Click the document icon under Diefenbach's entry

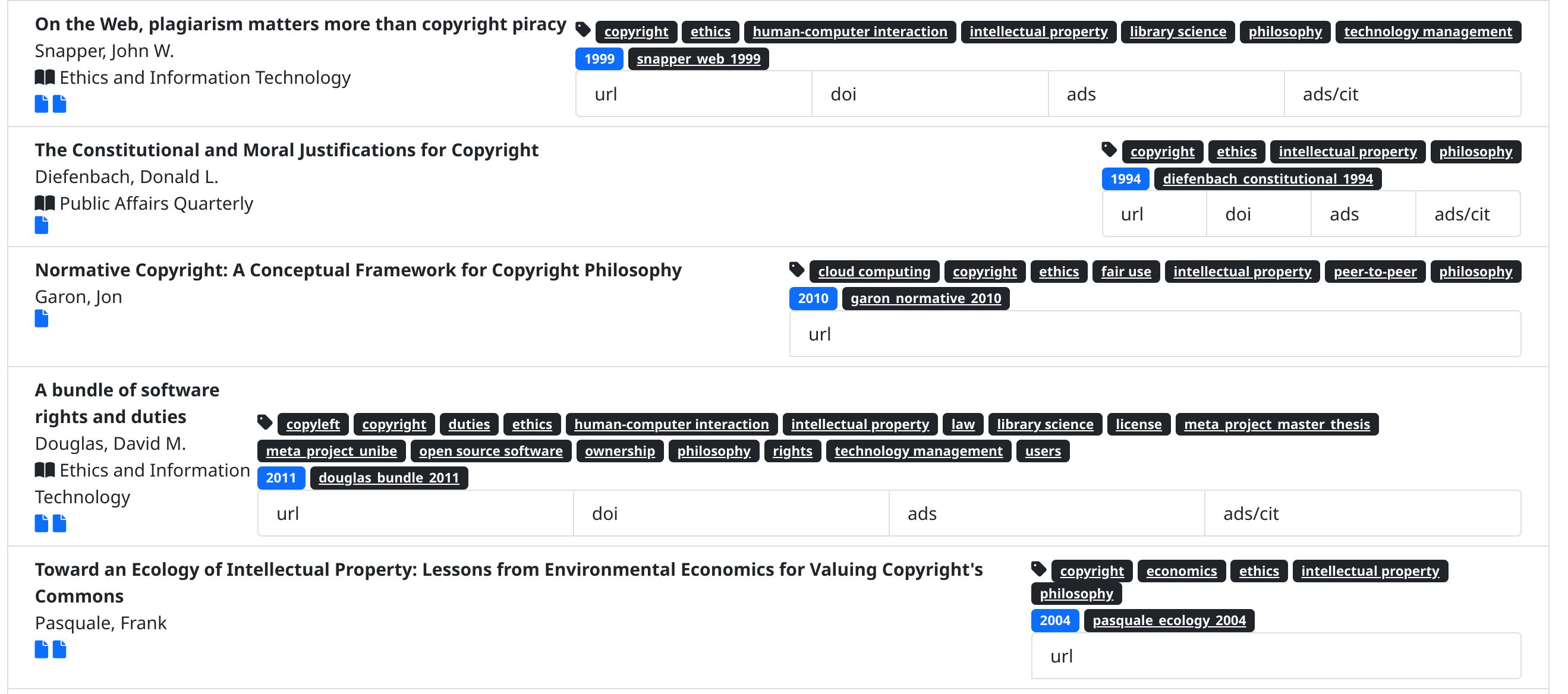tap(41, 225)
